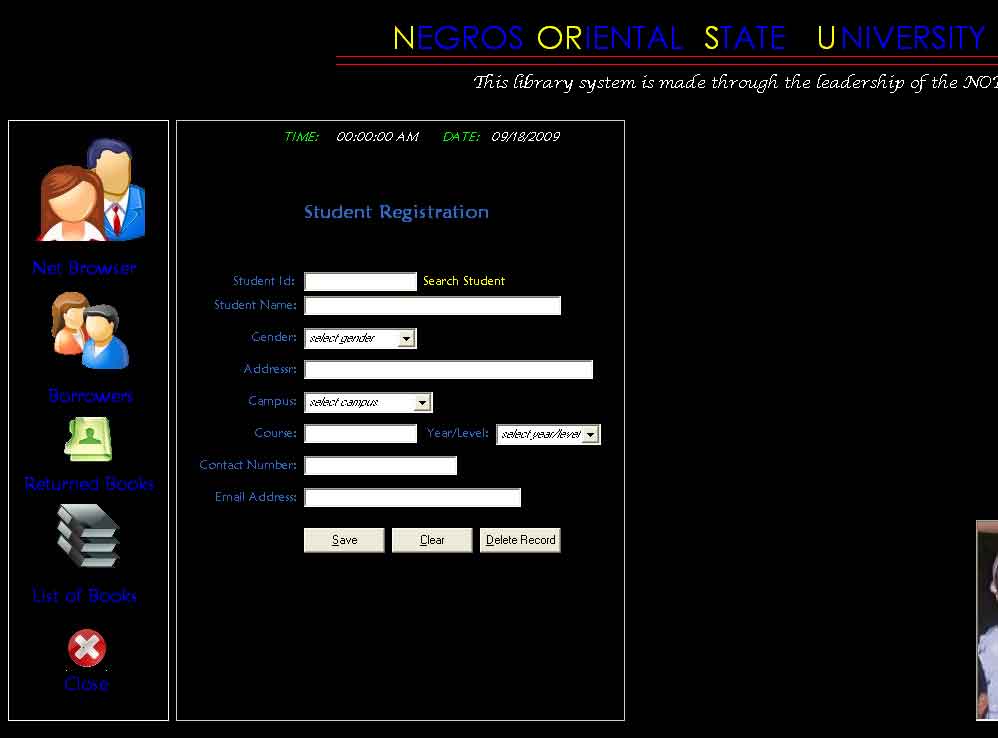998x738 pixels.
Task: Open the Borrowers label in the sidebar
Action: pos(90,396)
